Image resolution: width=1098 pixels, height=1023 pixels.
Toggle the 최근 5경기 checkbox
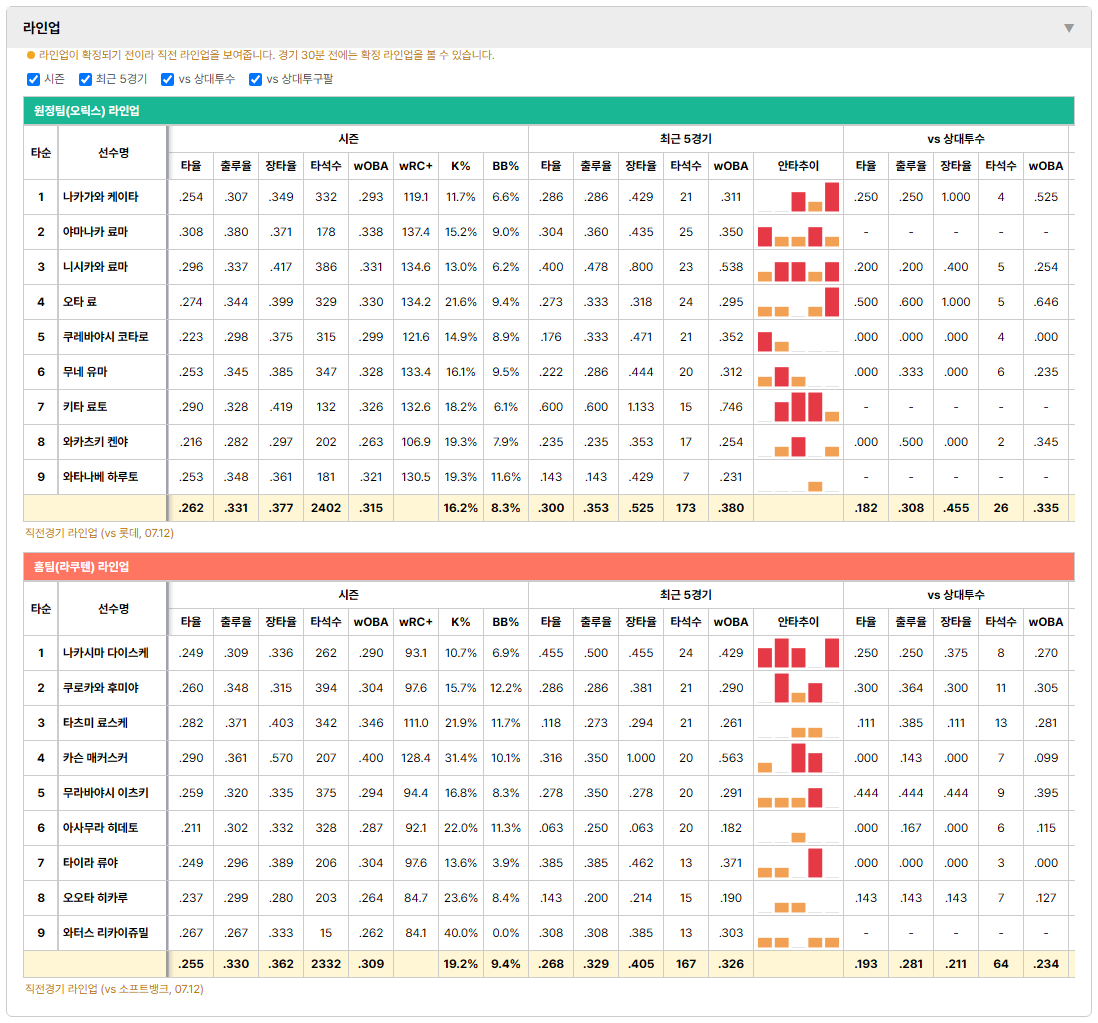pos(85,79)
